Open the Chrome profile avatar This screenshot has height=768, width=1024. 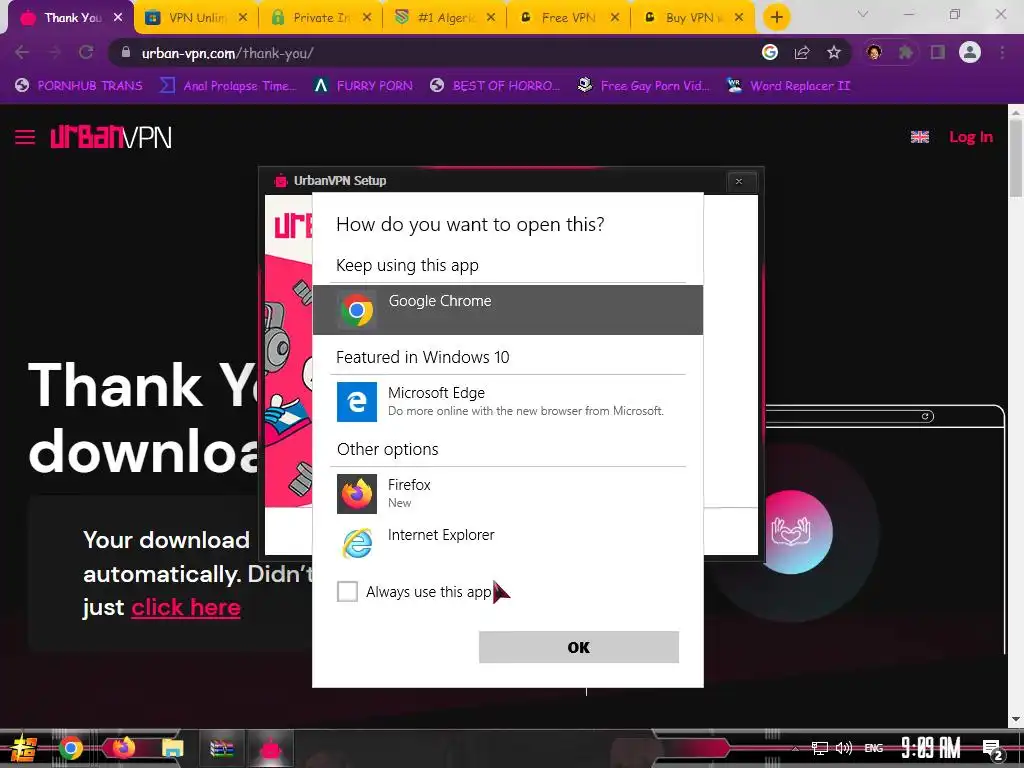pos(970,53)
